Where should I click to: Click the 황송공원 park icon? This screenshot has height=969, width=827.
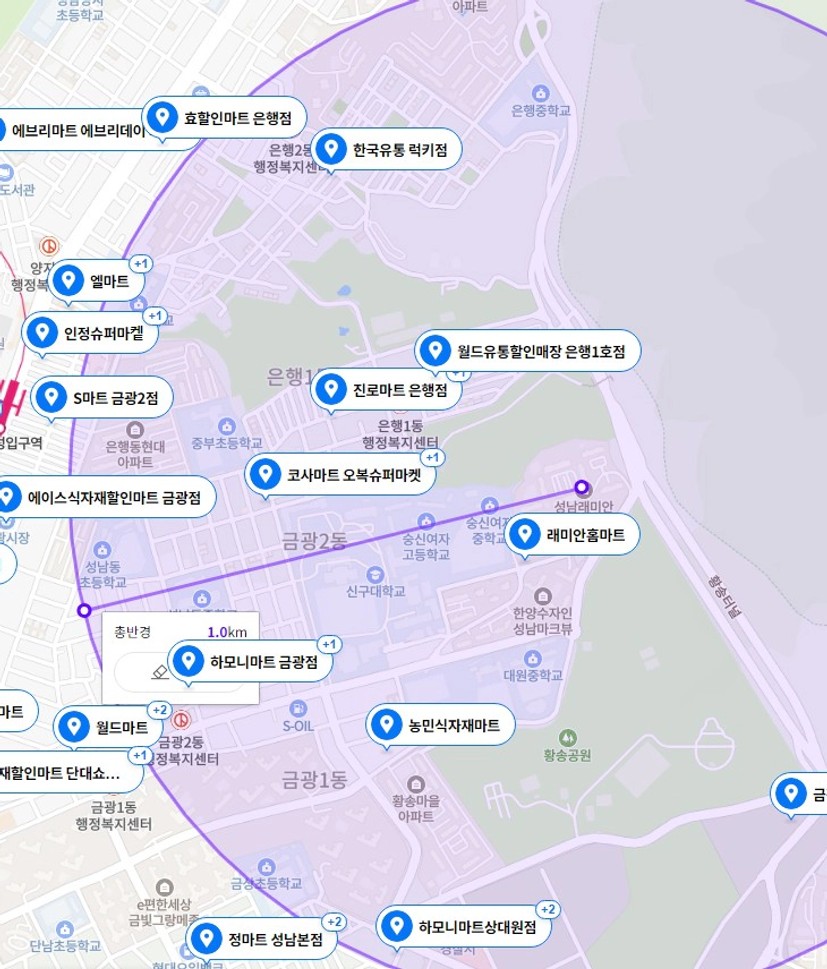[x=567, y=737]
